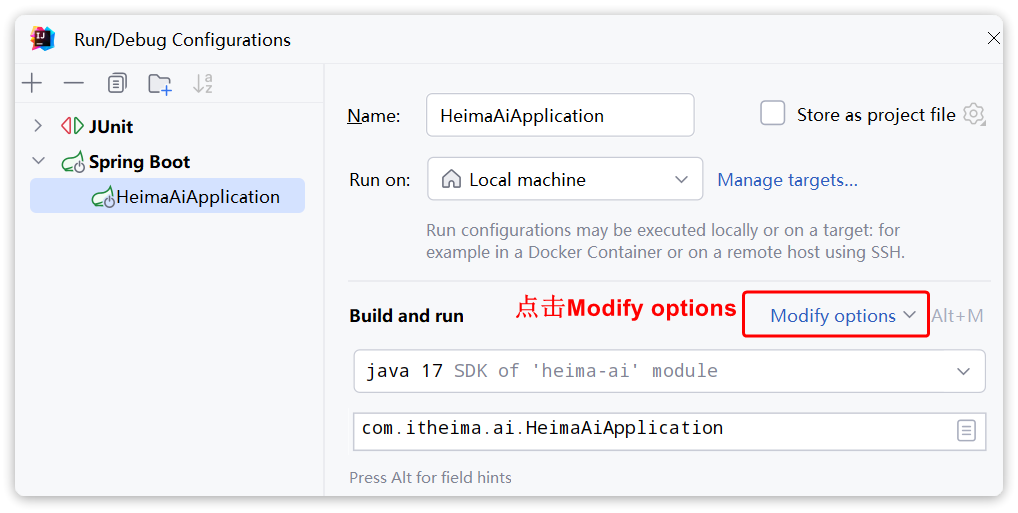Select the Spring Boot category label
1018x513 pixels.
click(x=139, y=162)
